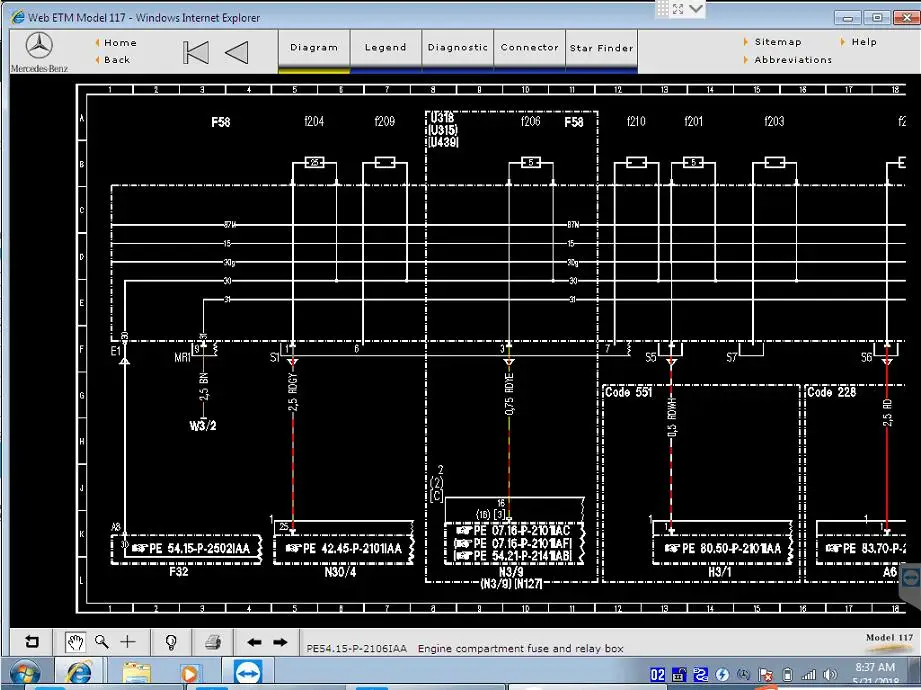Viewport: 921px width, 690px height.
Task: Print the diagram with printer icon
Action: pyautogui.click(x=213, y=642)
